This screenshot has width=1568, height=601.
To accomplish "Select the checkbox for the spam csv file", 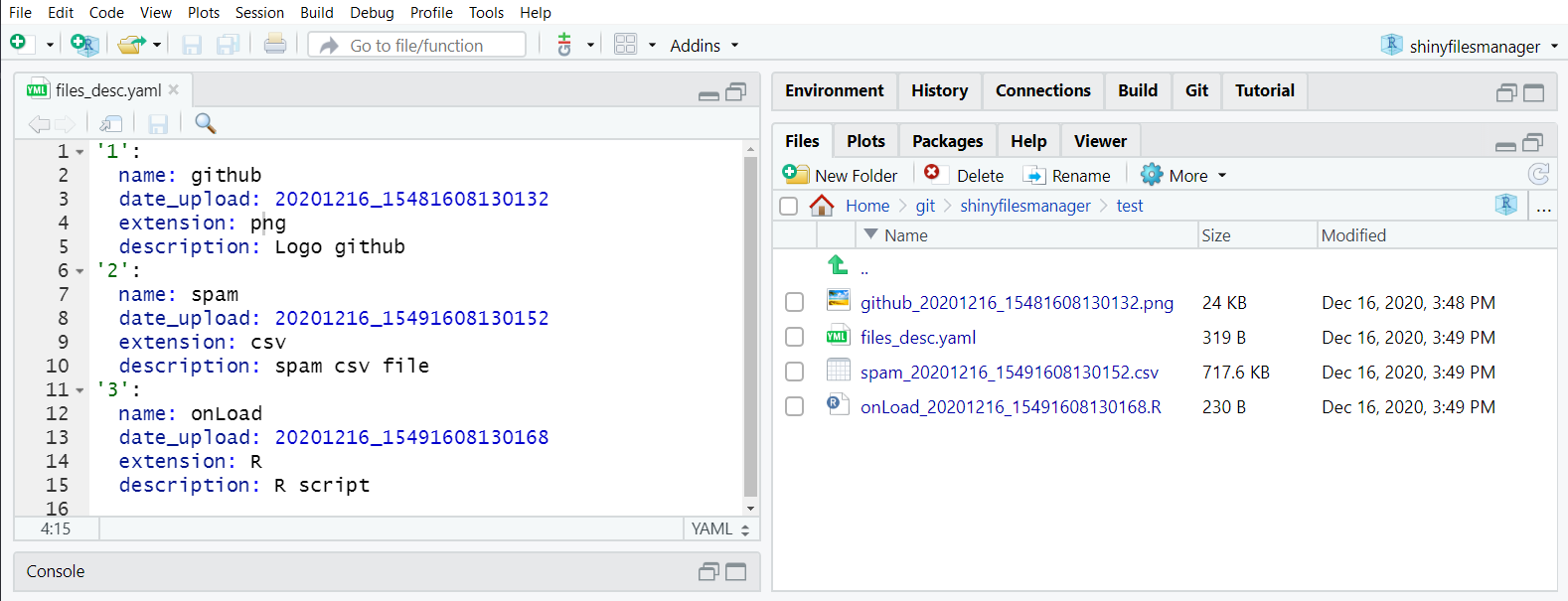I will 794,373.
